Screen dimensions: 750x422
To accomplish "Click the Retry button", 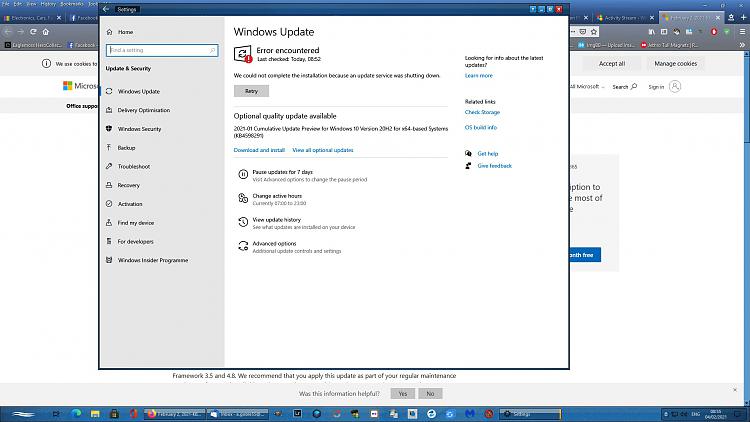I will tap(251, 91).
